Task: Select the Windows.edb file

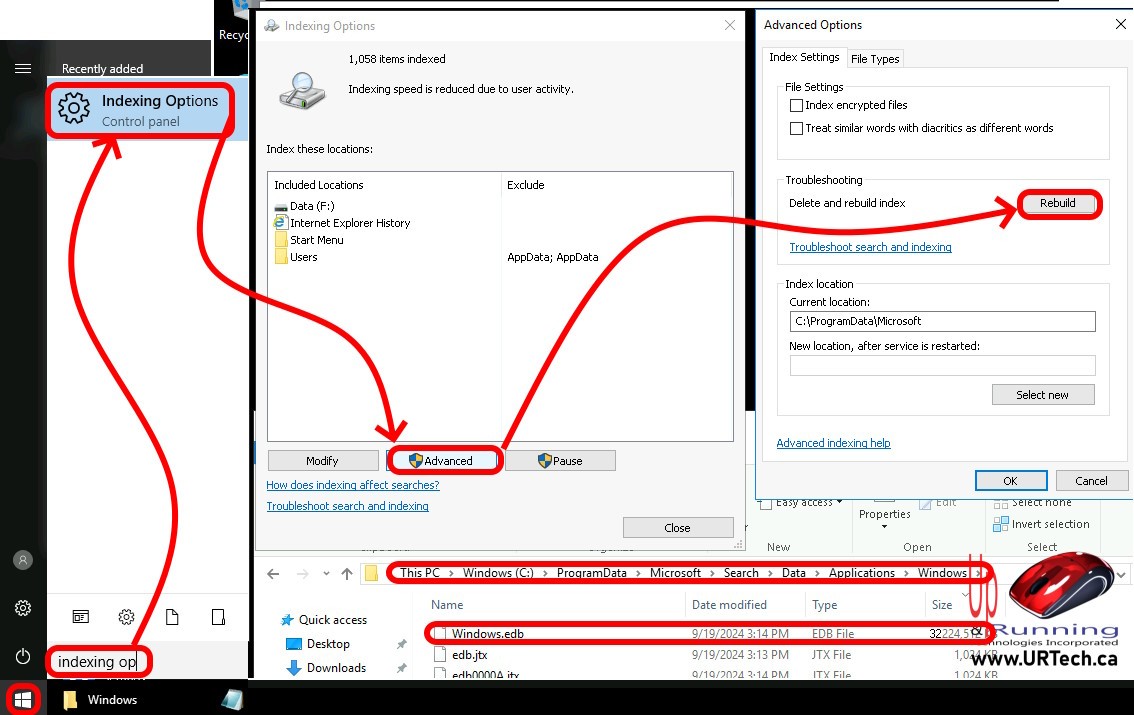Action: click(487, 633)
